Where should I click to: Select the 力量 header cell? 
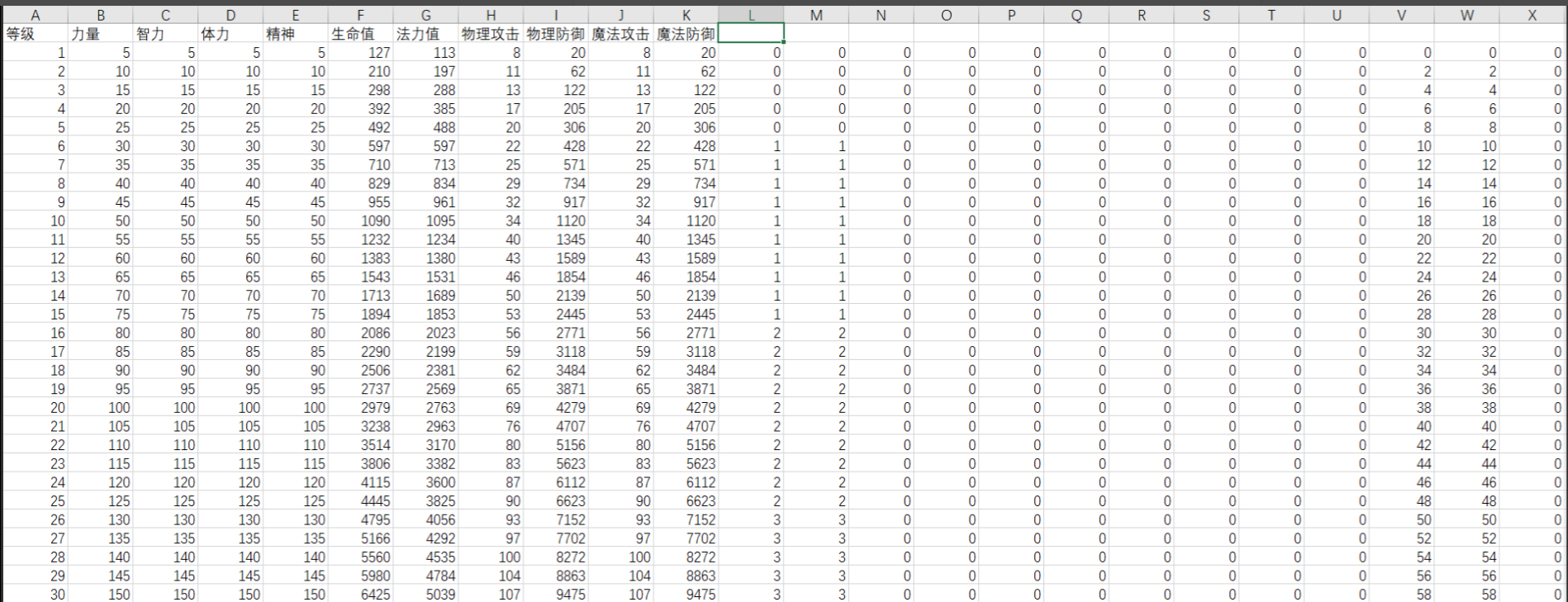(x=100, y=34)
